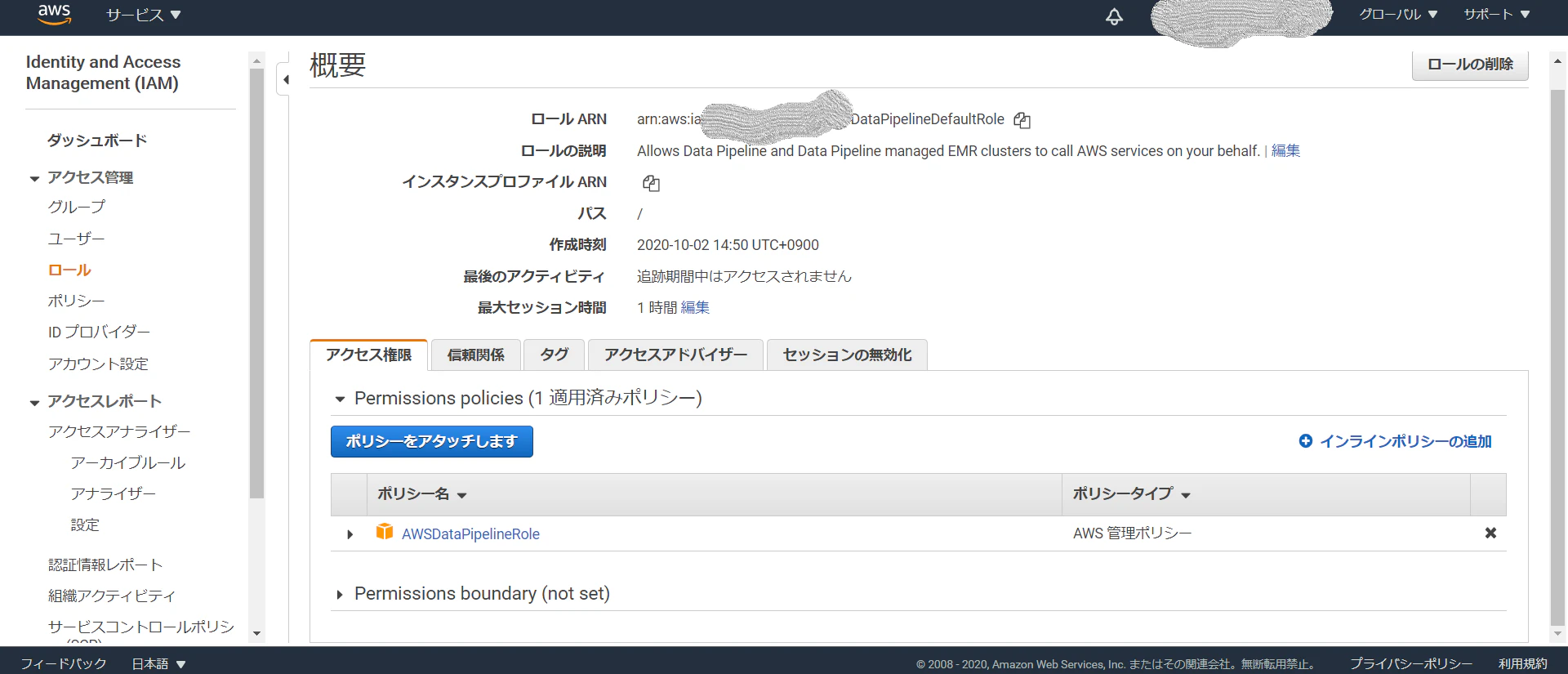Open 認証情報レポート in the sidebar
The height and width of the screenshot is (674, 1568).
(105, 565)
